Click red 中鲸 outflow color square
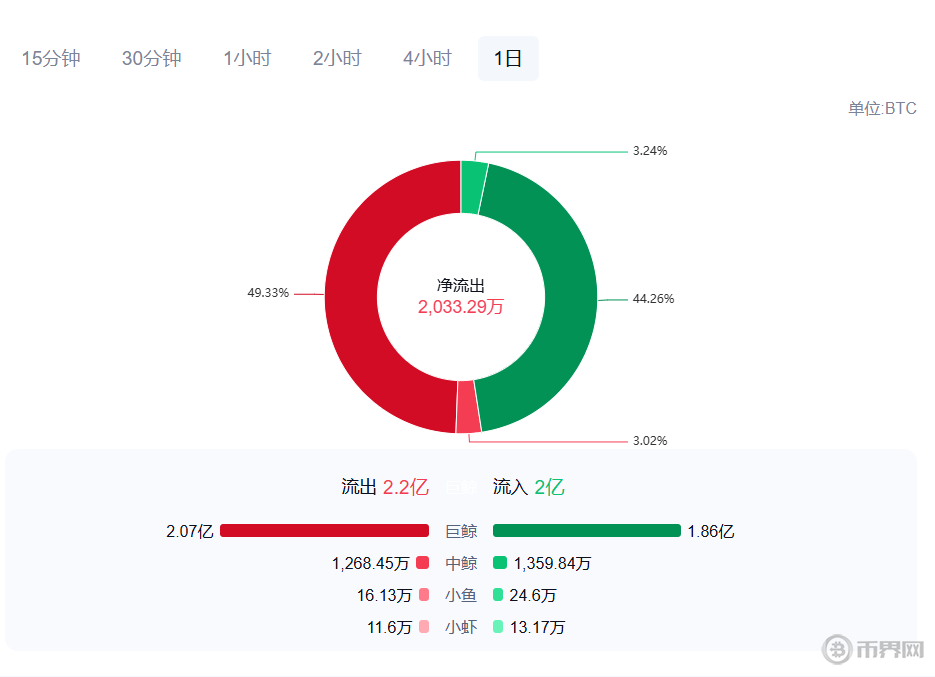The width and height of the screenshot is (935, 677). tap(423, 563)
